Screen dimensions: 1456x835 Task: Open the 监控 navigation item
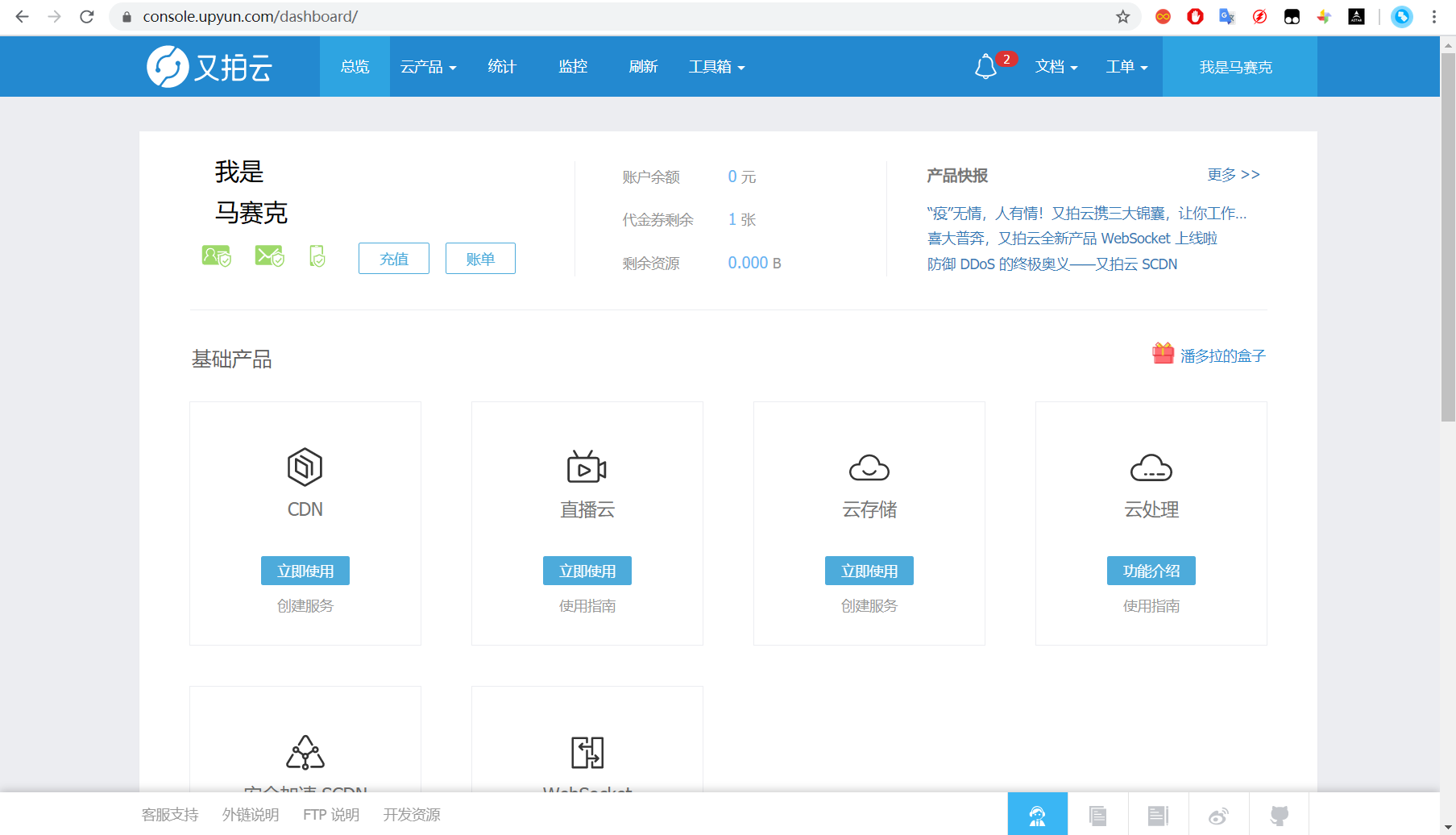tap(573, 67)
